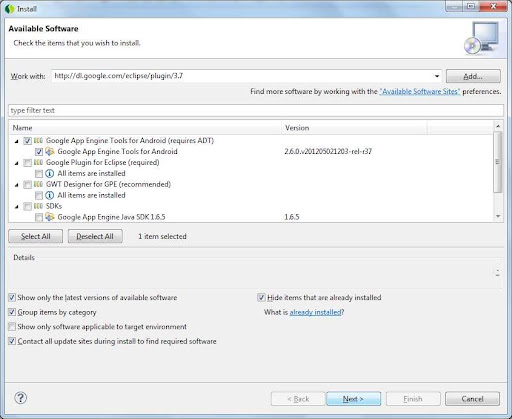
Task: Open the Work with site dropdown arrow
Action: point(437,76)
